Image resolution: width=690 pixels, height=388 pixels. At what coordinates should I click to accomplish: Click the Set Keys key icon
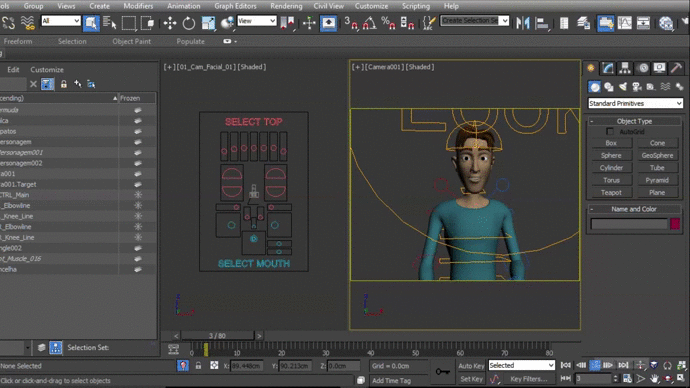coord(442,372)
